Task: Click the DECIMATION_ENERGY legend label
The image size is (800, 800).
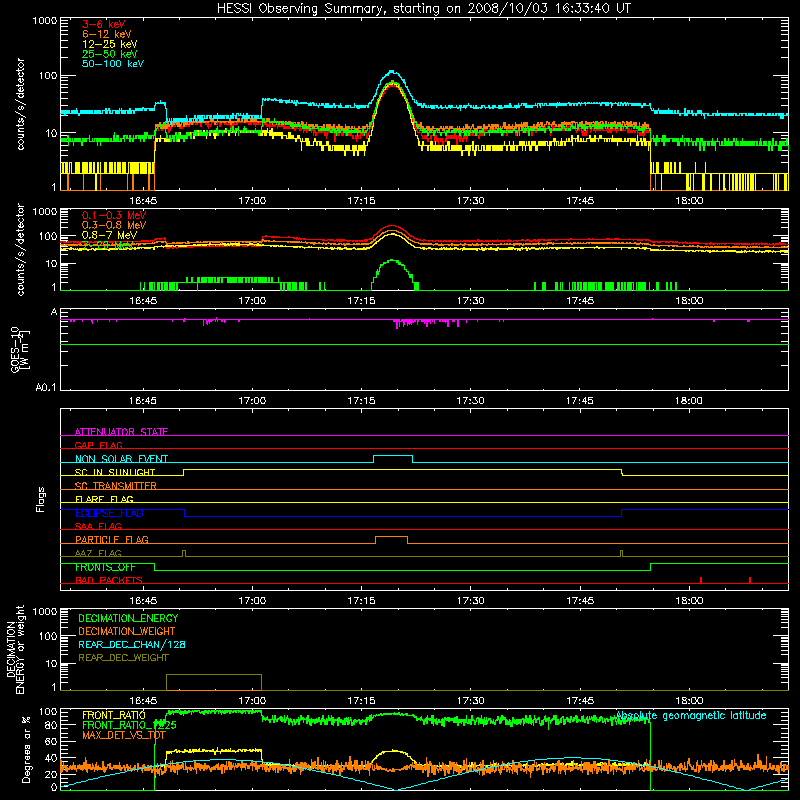Action: 128,618
